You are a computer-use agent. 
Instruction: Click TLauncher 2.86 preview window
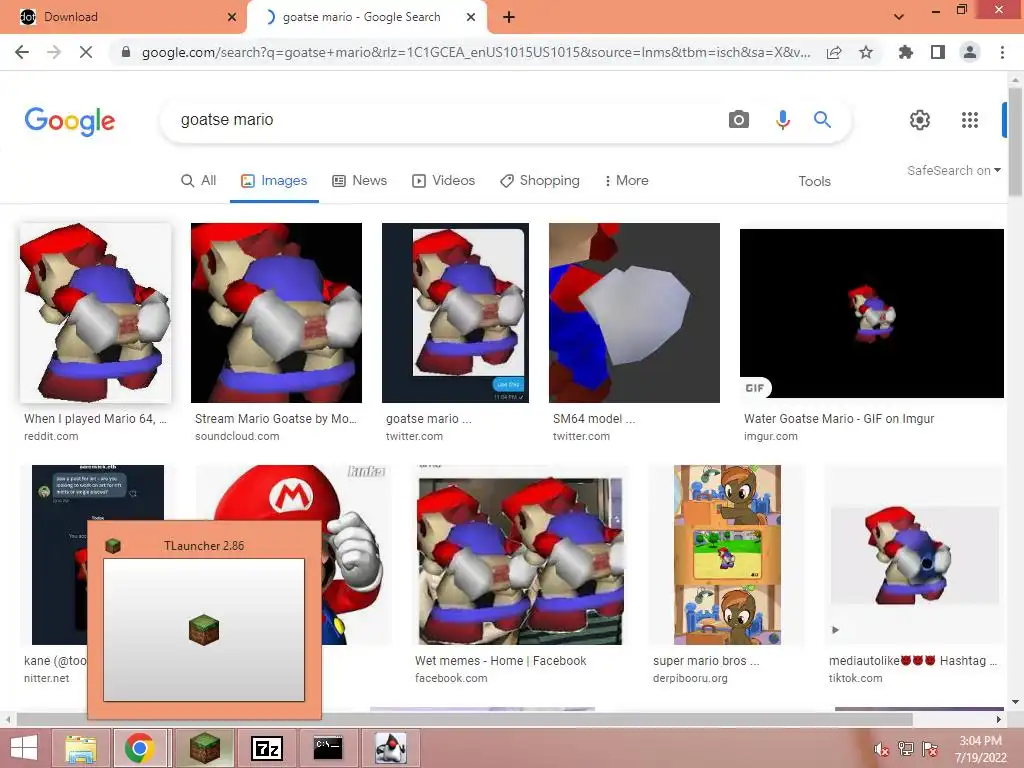(x=204, y=620)
